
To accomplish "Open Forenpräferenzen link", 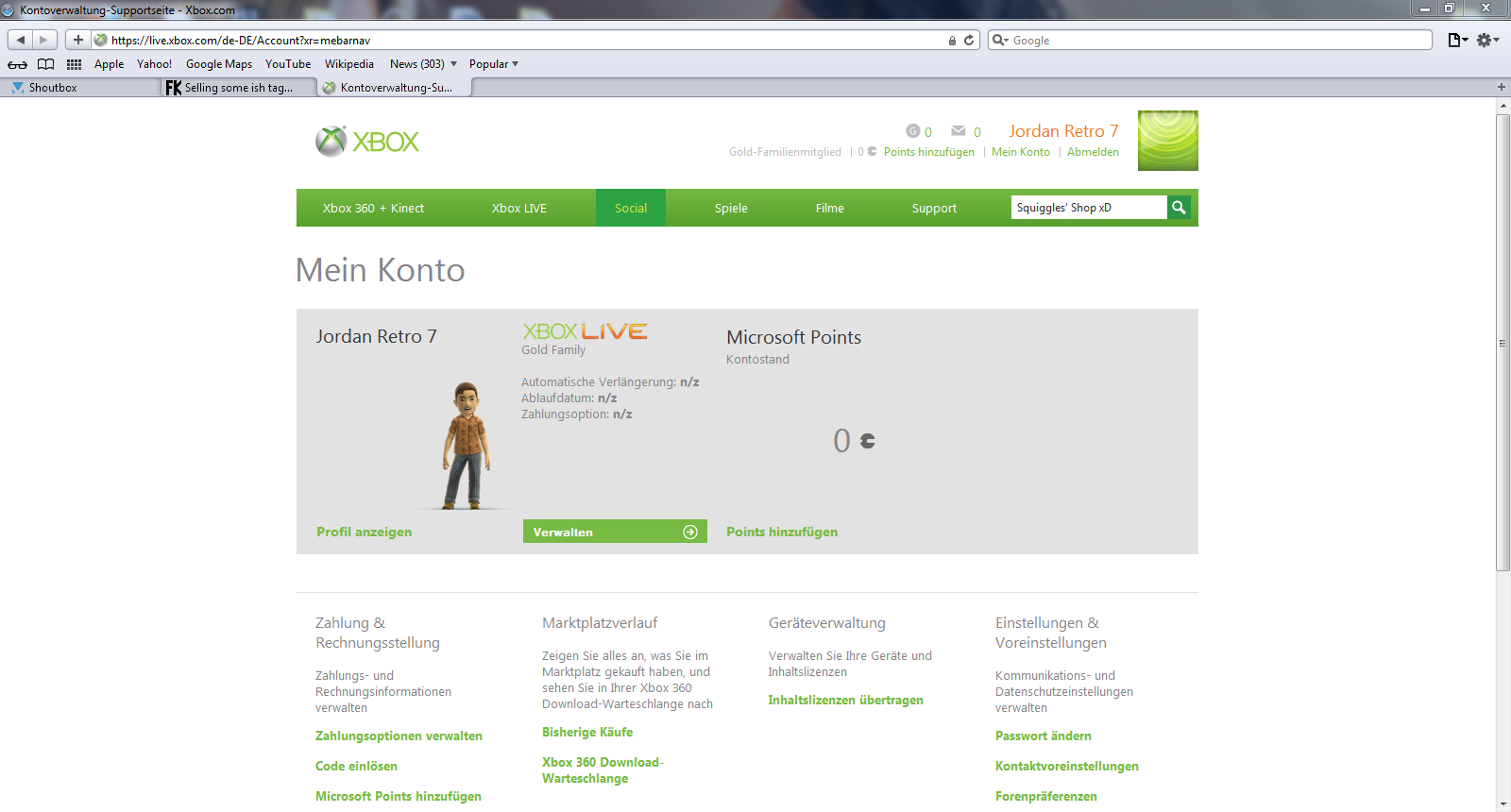I will [1046, 796].
